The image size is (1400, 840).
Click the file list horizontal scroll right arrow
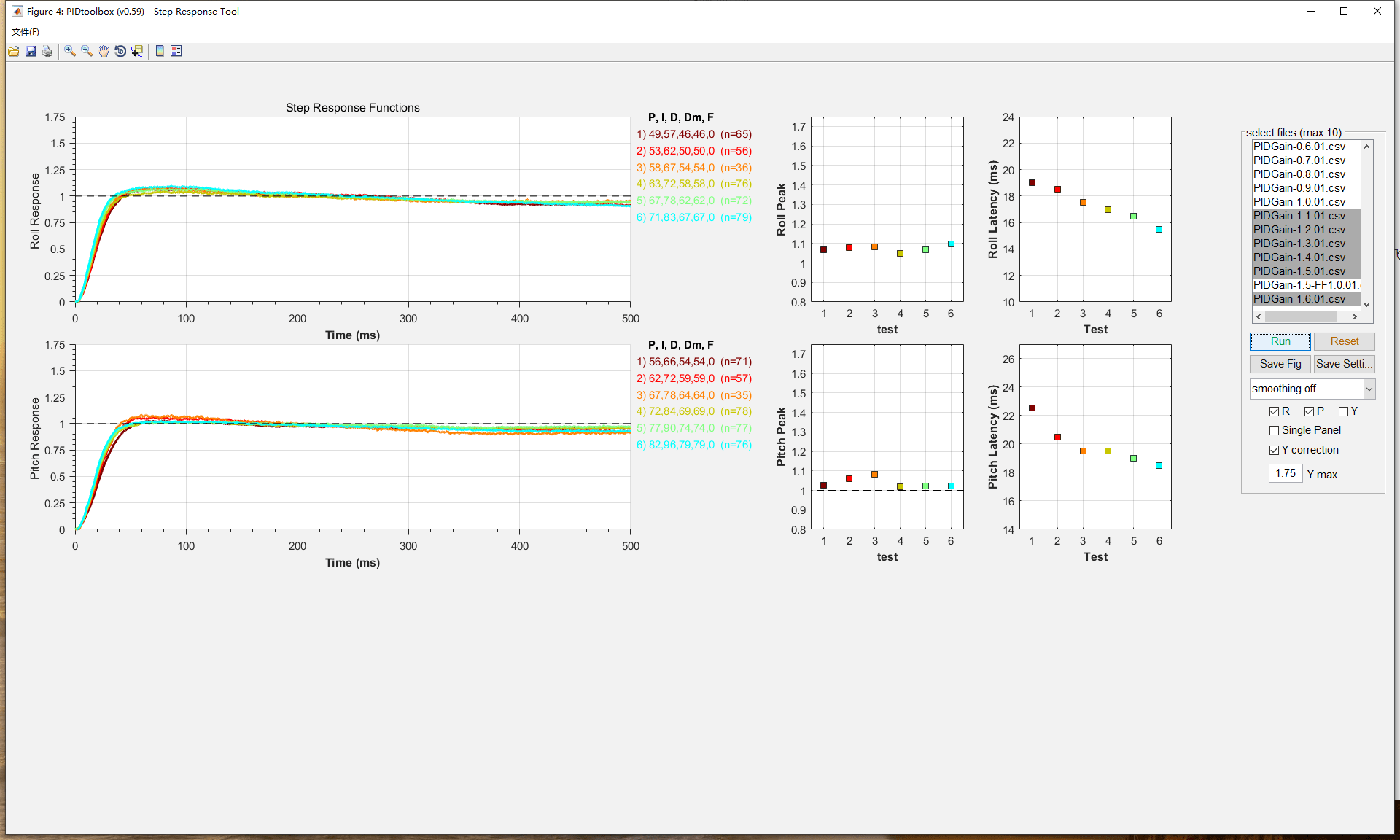tap(1355, 316)
